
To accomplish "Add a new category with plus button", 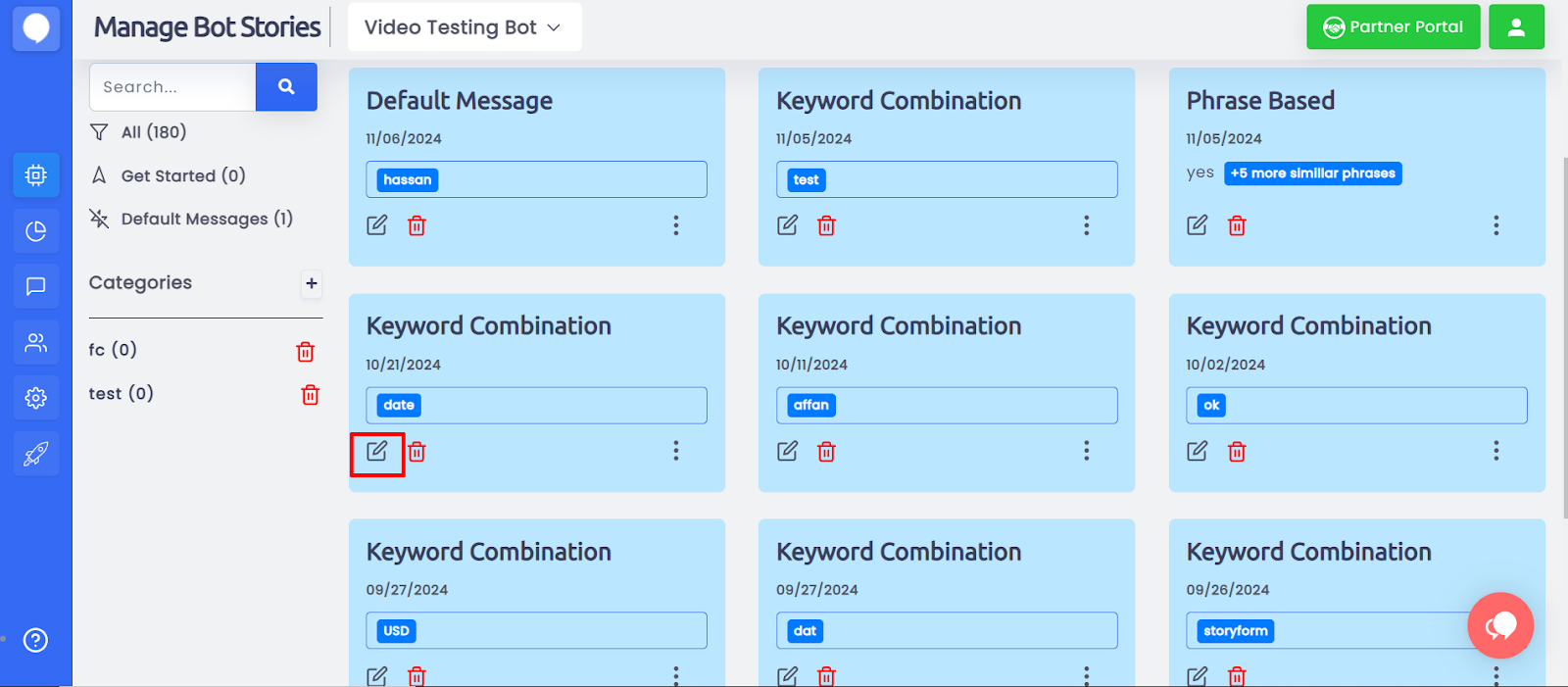I will coord(312,283).
